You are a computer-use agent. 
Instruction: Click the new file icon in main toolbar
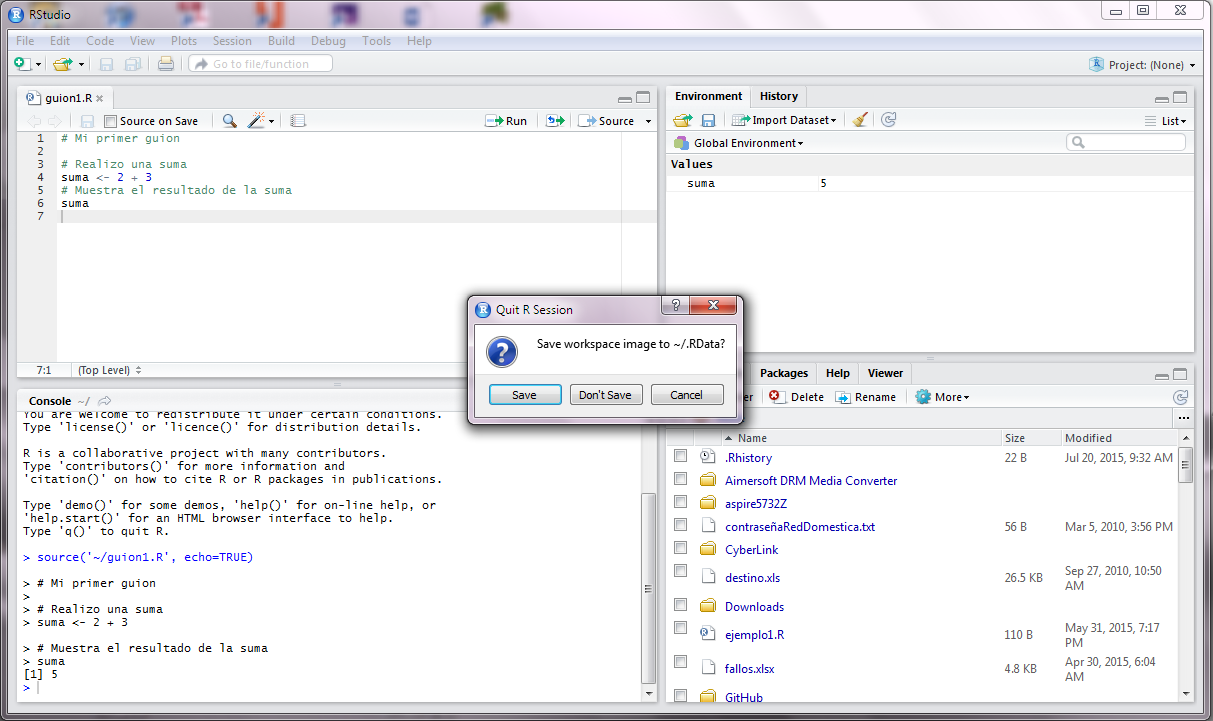[x=22, y=64]
